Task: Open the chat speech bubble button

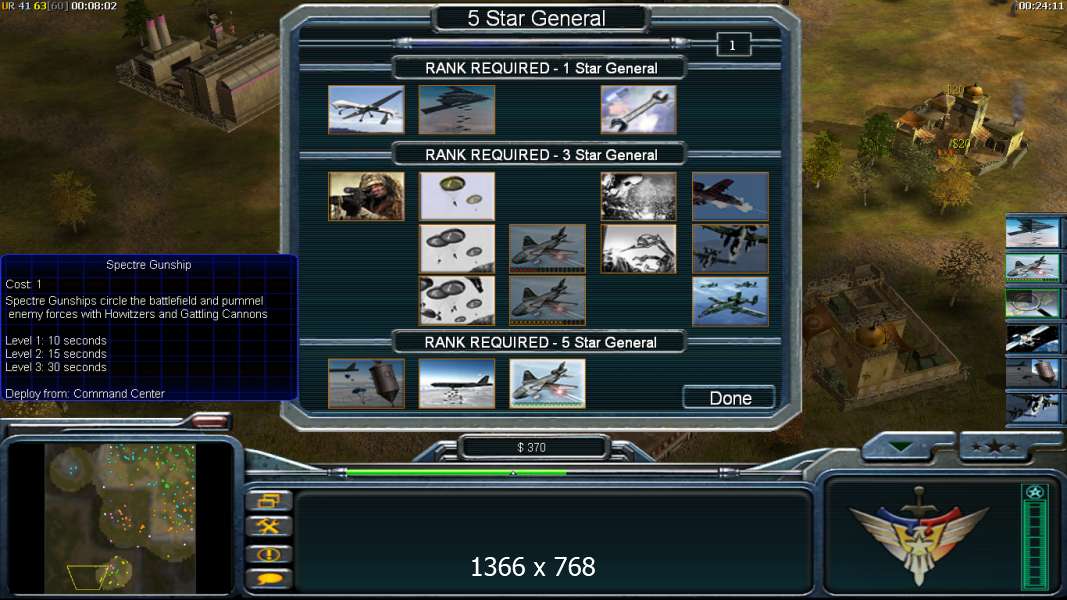Action: pyautogui.click(x=269, y=579)
